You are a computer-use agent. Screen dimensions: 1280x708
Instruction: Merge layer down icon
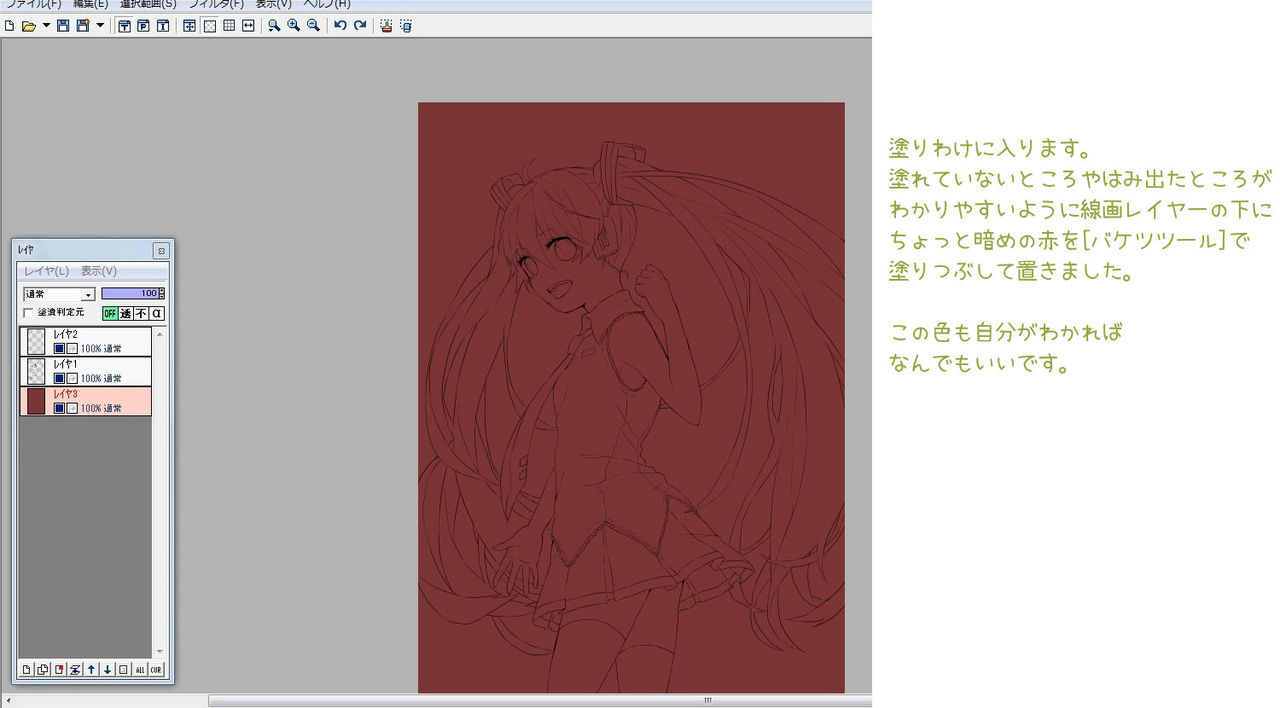[x=75, y=669]
